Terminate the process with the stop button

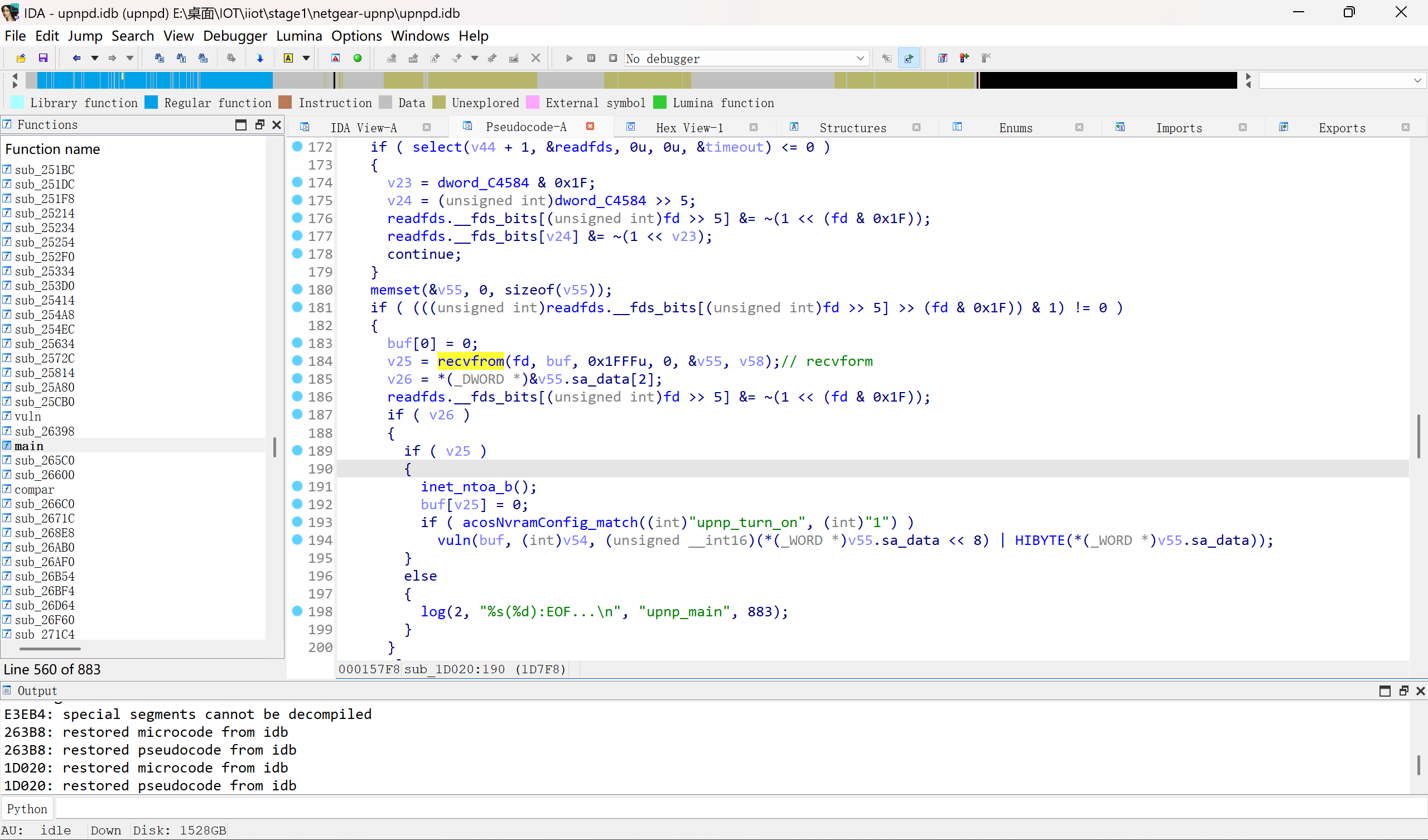[x=612, y=58]
